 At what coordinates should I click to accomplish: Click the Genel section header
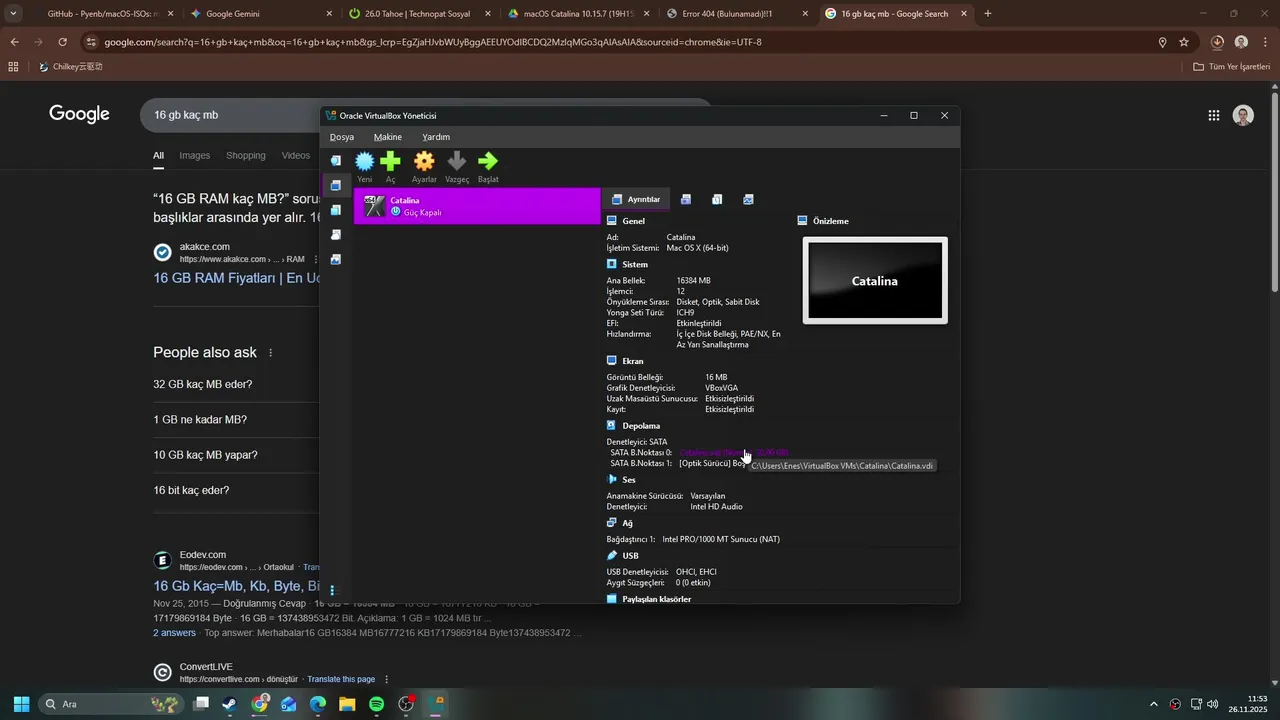point(633,221)
